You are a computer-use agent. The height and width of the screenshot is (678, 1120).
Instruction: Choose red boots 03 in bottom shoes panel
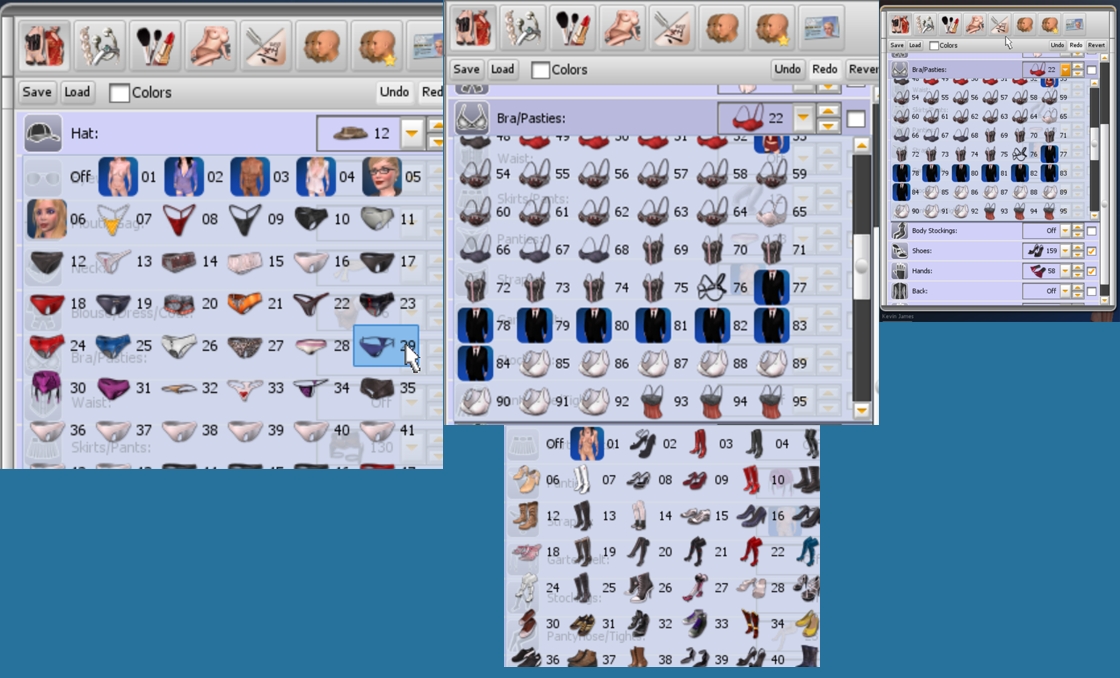[699, 444]
